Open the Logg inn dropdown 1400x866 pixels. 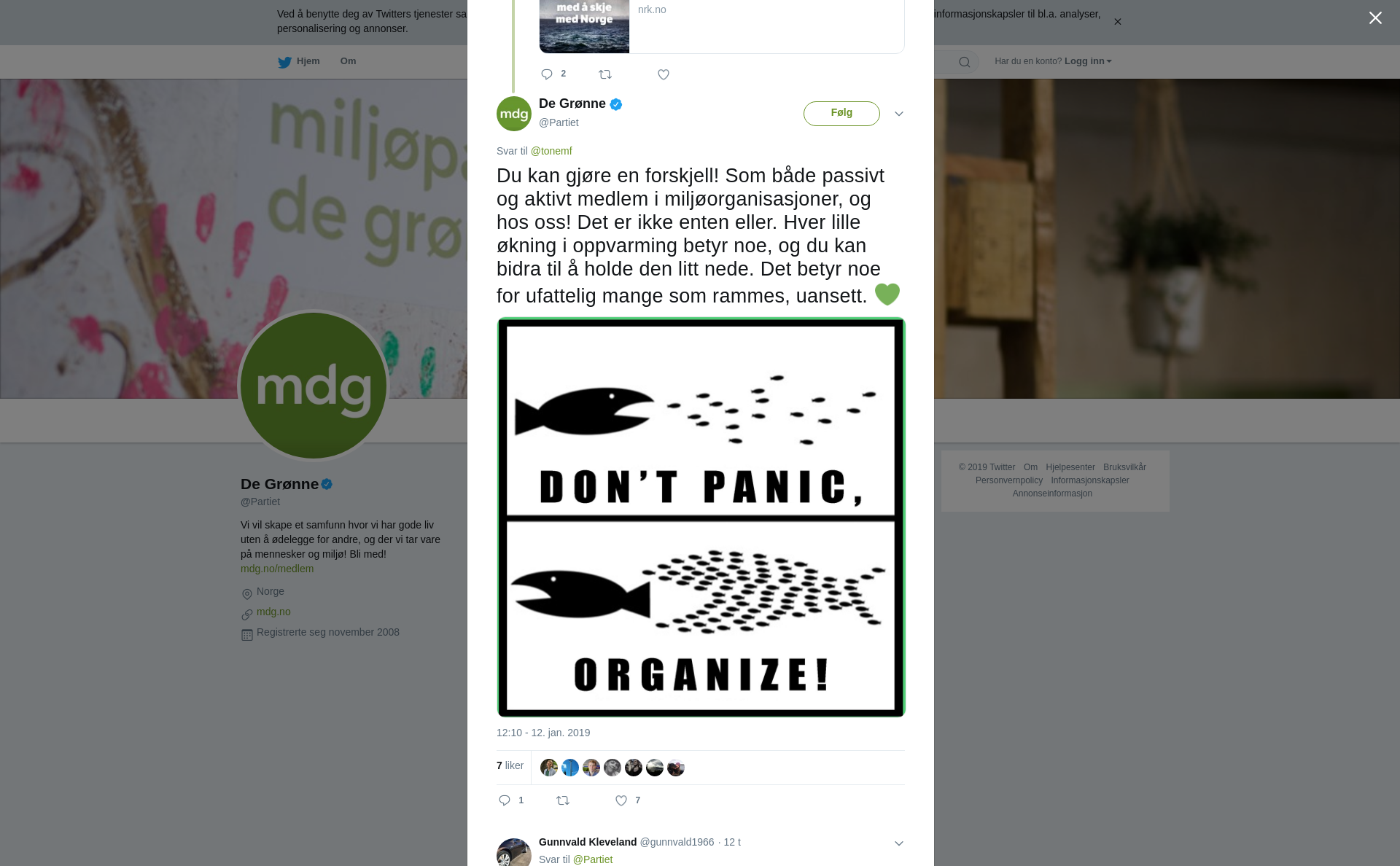(1088, 61)
